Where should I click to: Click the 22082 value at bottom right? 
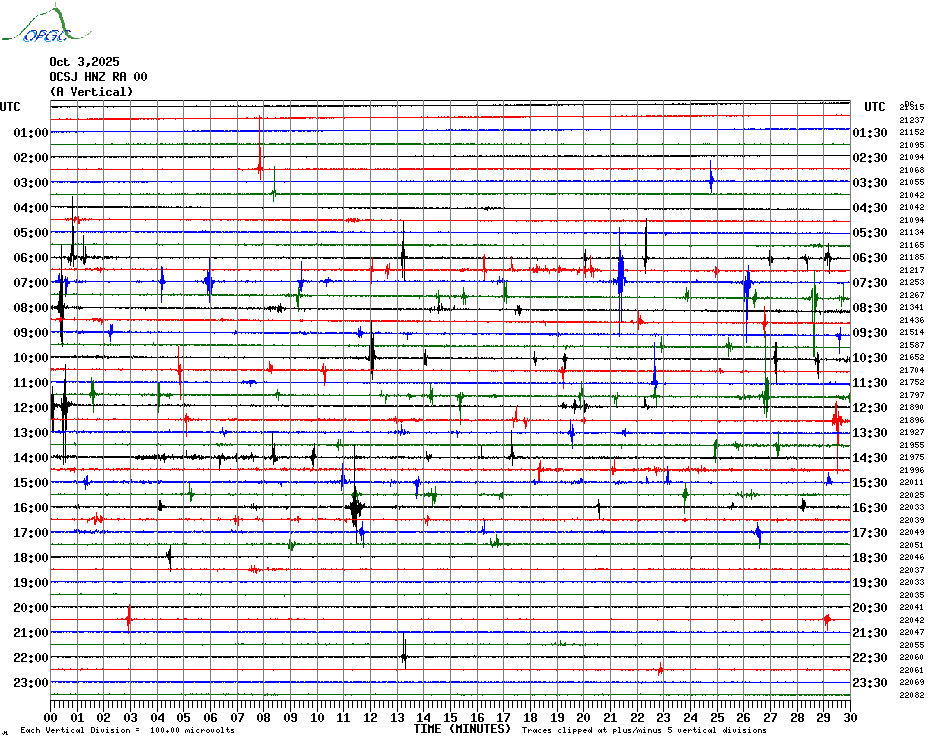coord(911,695)
